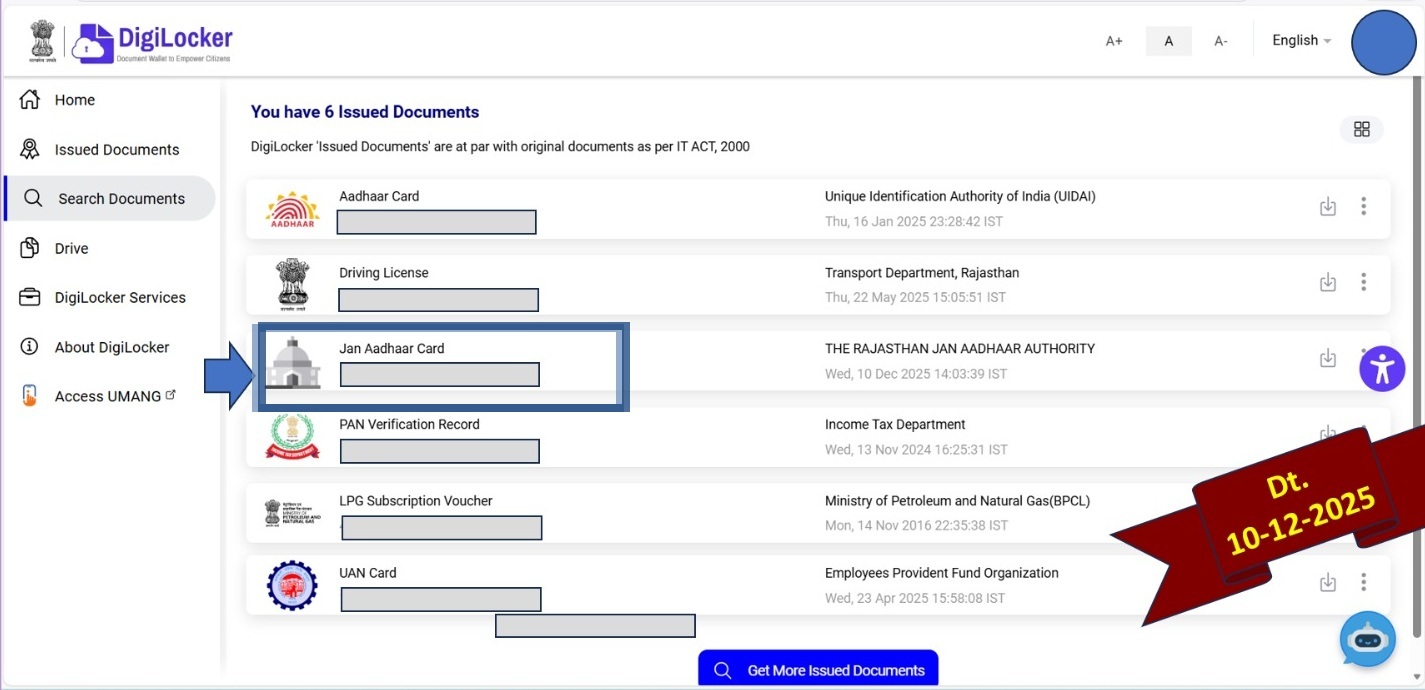The width and height of the screenshot is (1425, 690).
Task: Download the UAN Card document
Action: 1328,583
